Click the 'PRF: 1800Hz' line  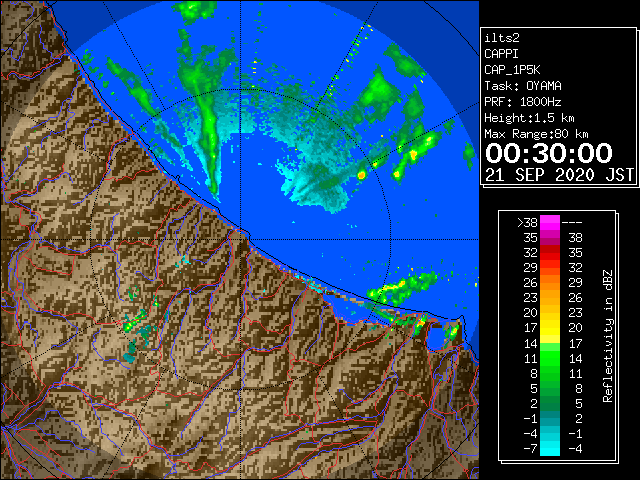point(523,102)
